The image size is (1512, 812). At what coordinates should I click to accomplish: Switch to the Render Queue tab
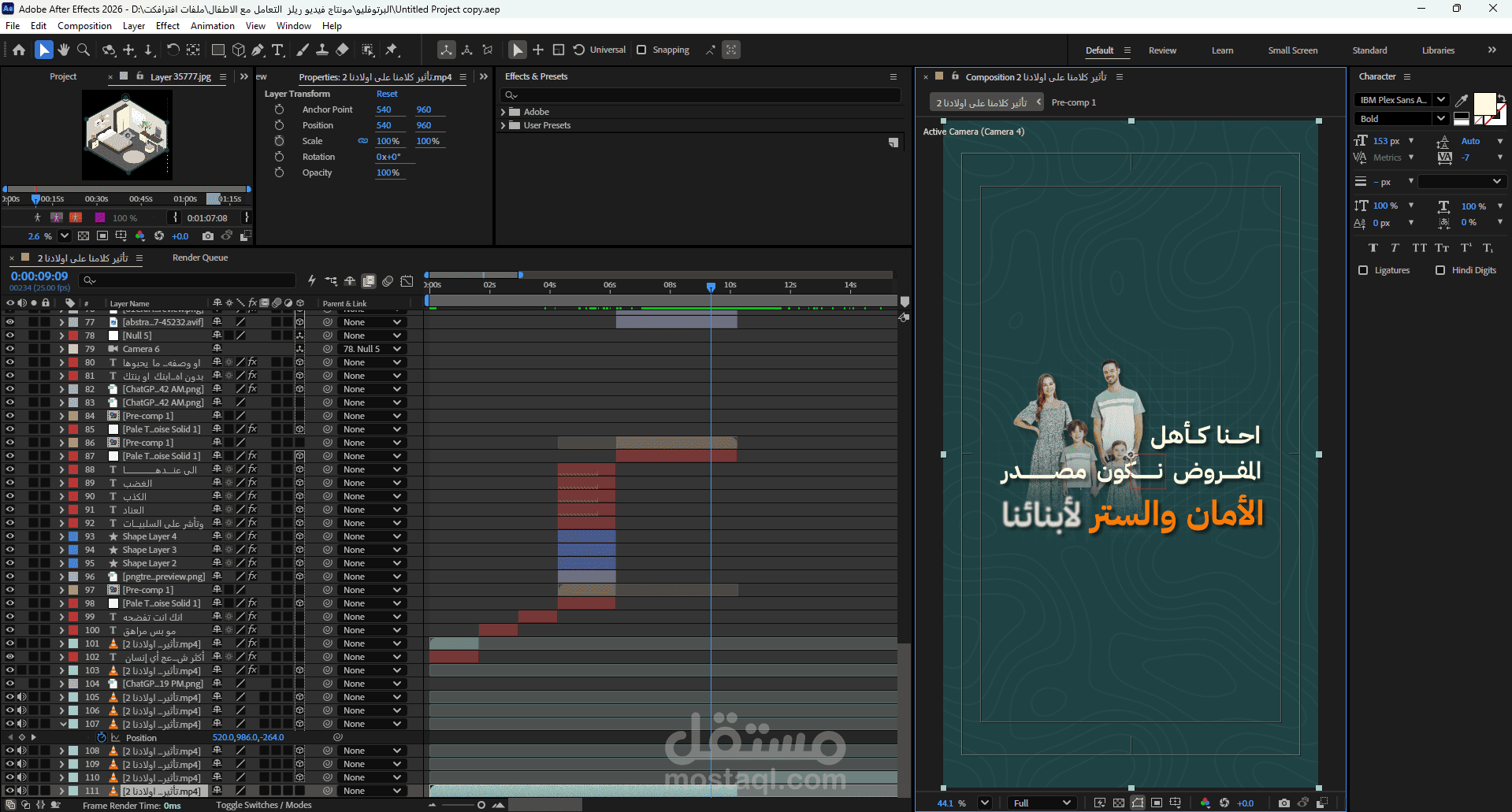tap(200, 258)
